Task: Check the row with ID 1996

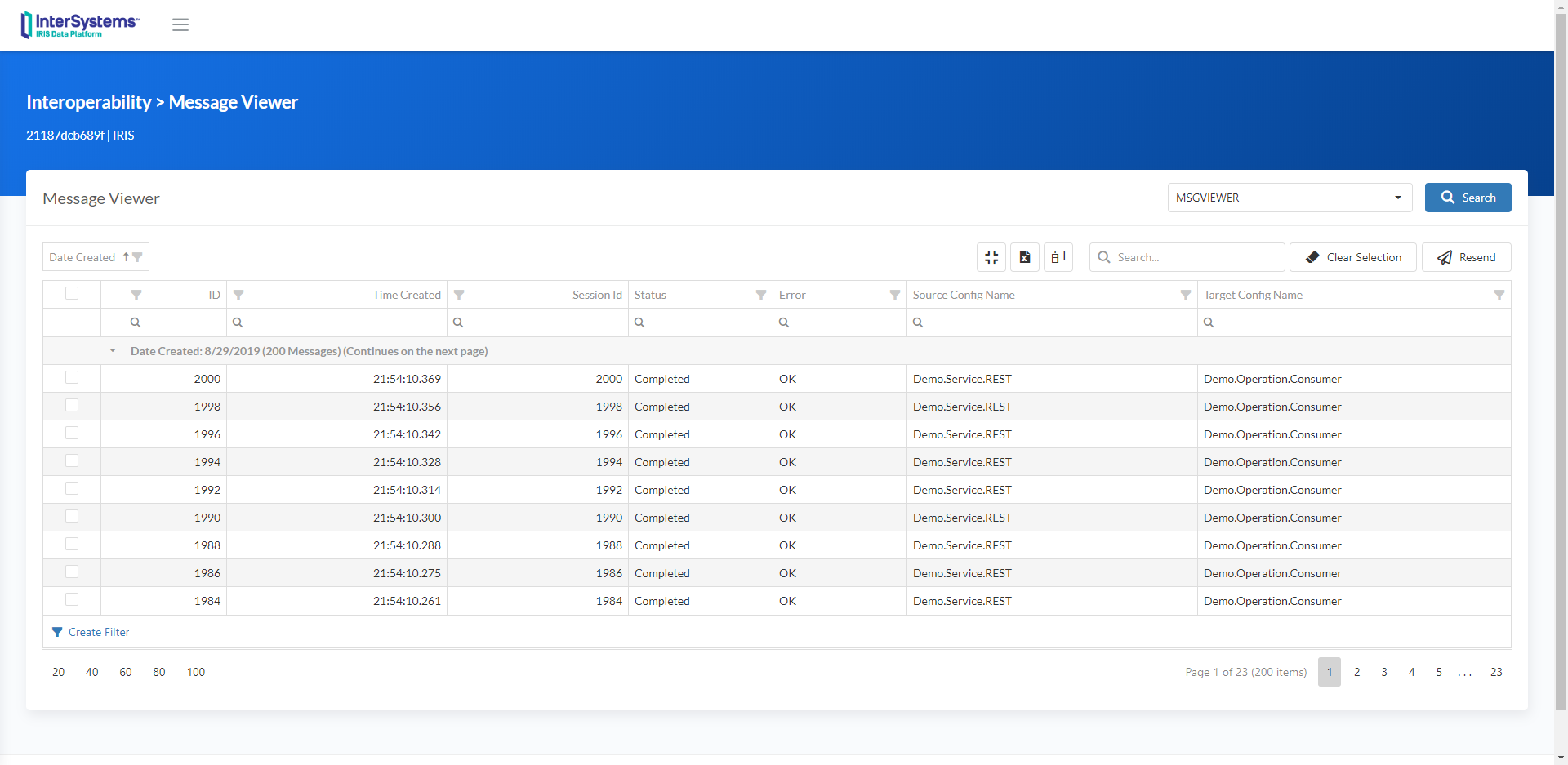Action: click(x=72, y=433)
